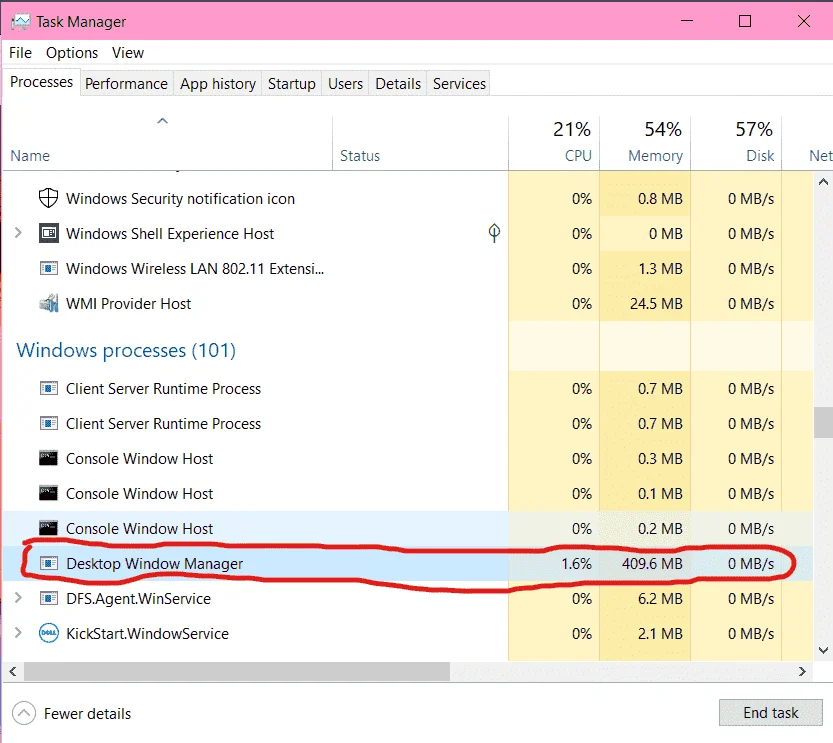This screenshot has height=743, width=833.
Task: Click the 24.5 MB memory value
Action: point(656,303)
